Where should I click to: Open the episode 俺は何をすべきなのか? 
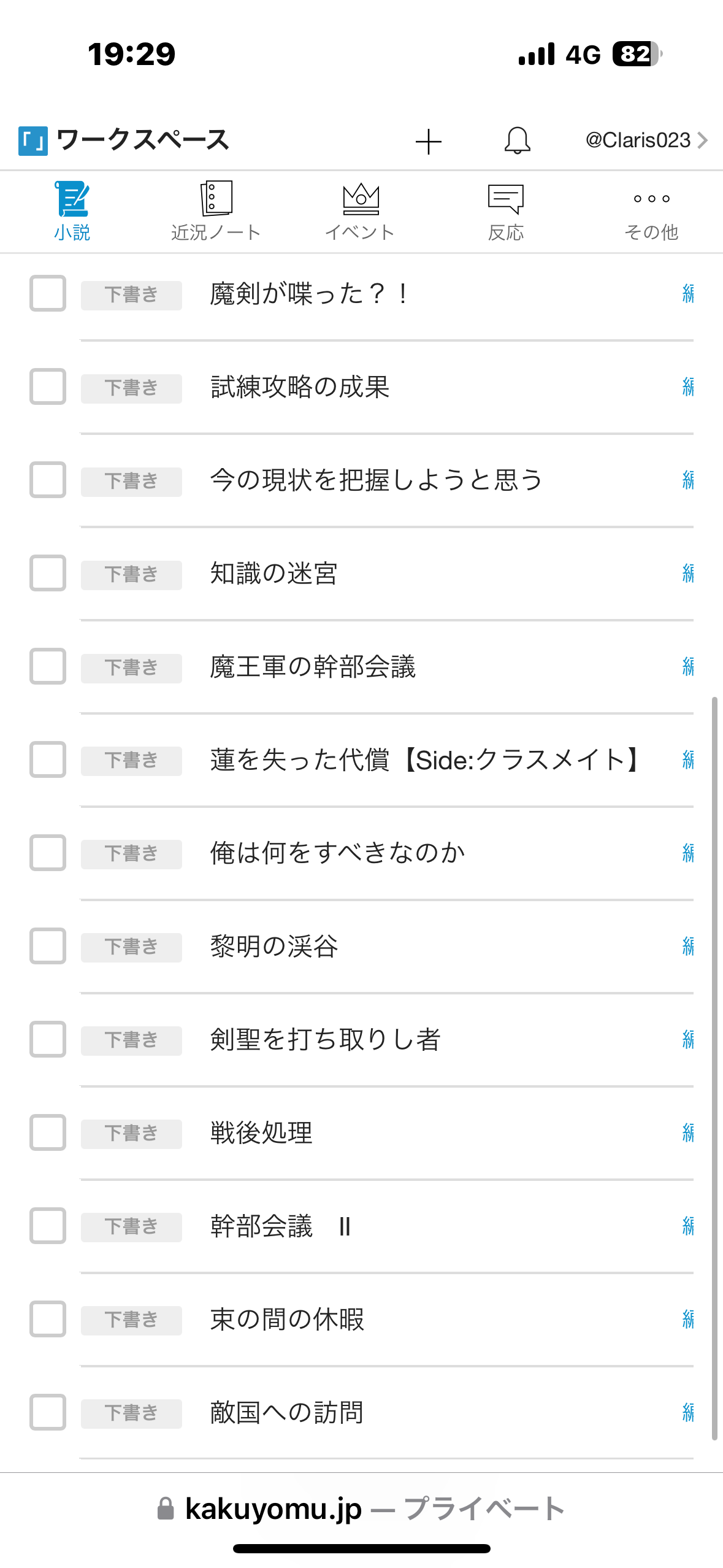[x=337, y=853]
